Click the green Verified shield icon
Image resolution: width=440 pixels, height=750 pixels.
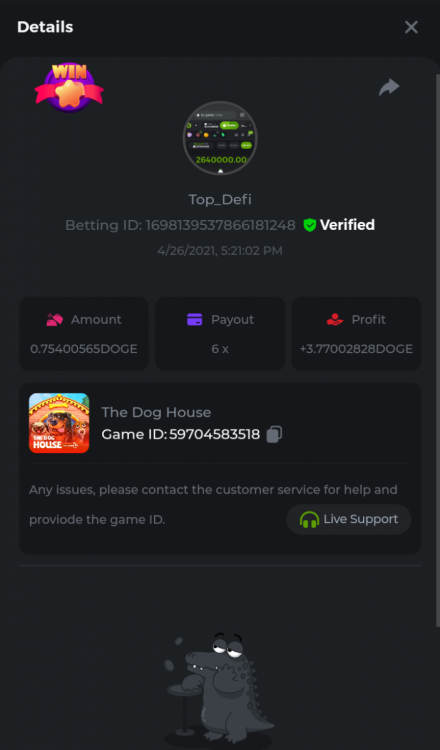point(310,225)
